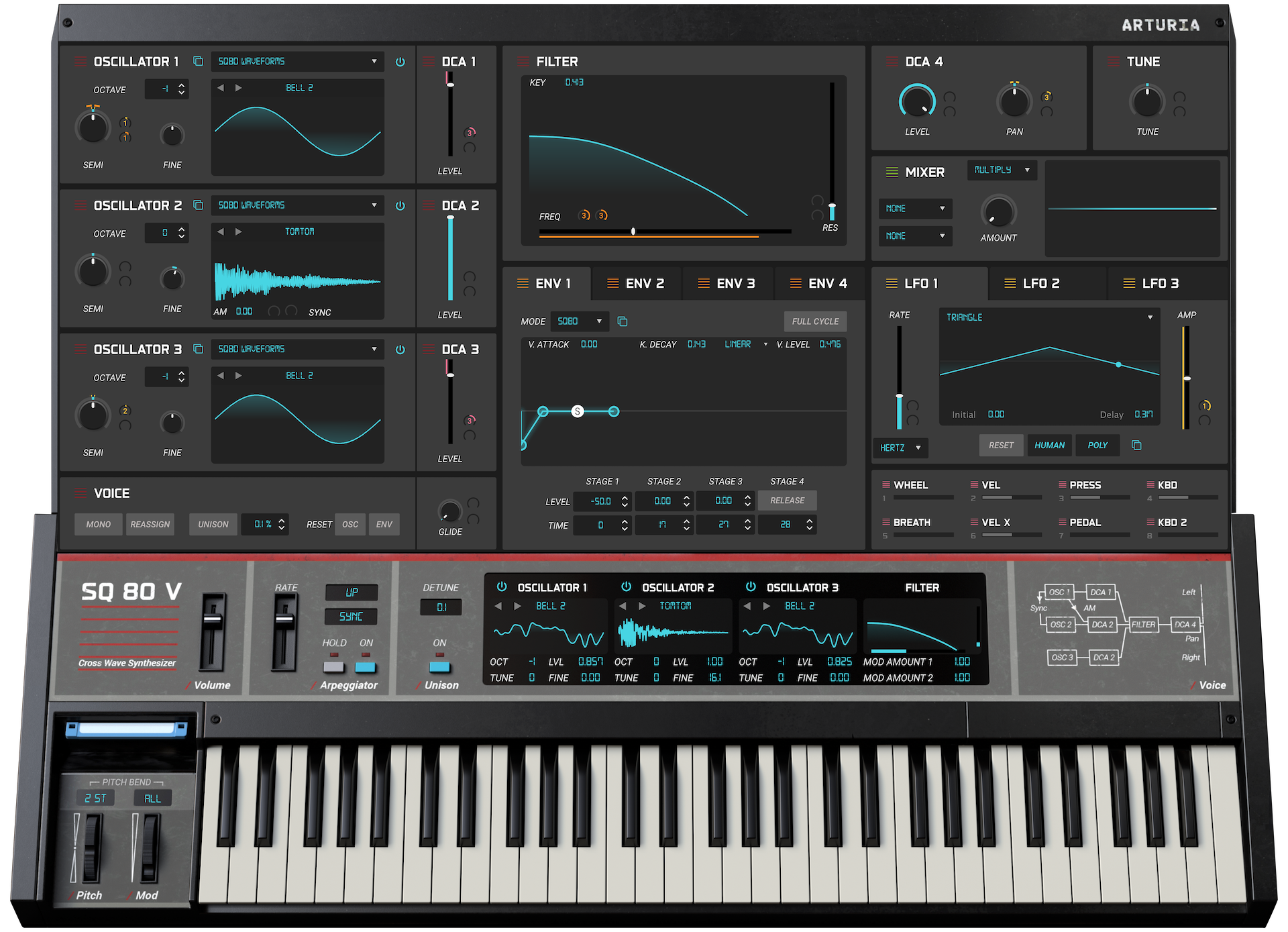Toggle the Unison ON switch
This screenshot has width=1288, height=932.
coord(439,667)
